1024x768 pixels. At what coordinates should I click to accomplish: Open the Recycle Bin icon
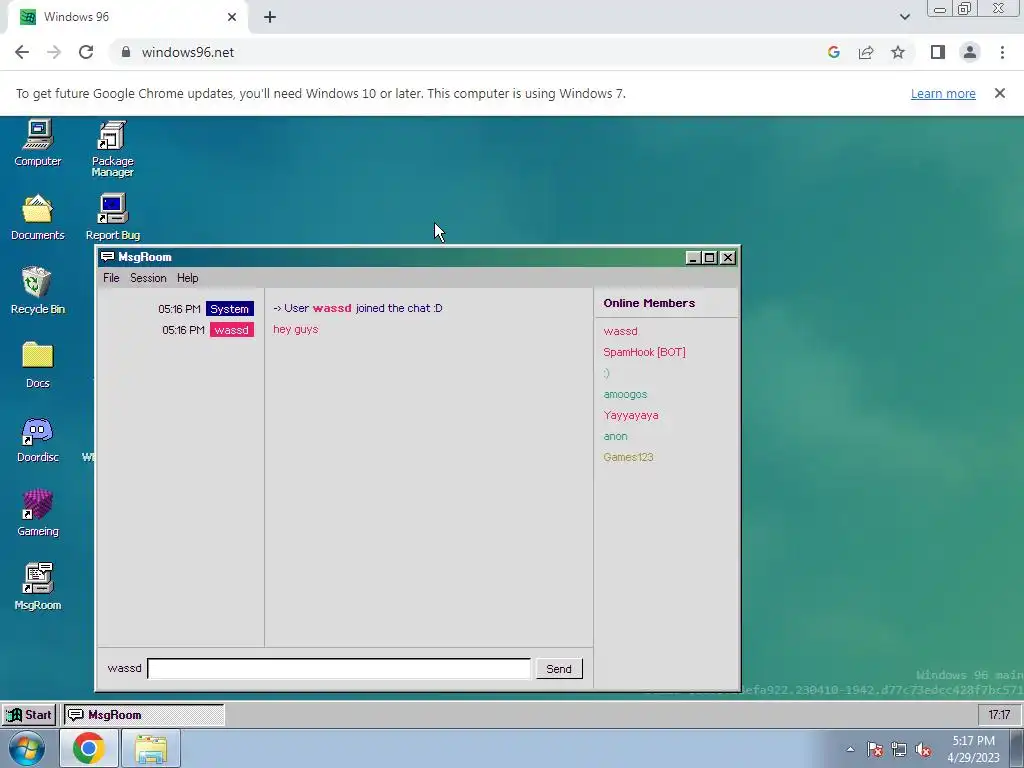[37, 291]
